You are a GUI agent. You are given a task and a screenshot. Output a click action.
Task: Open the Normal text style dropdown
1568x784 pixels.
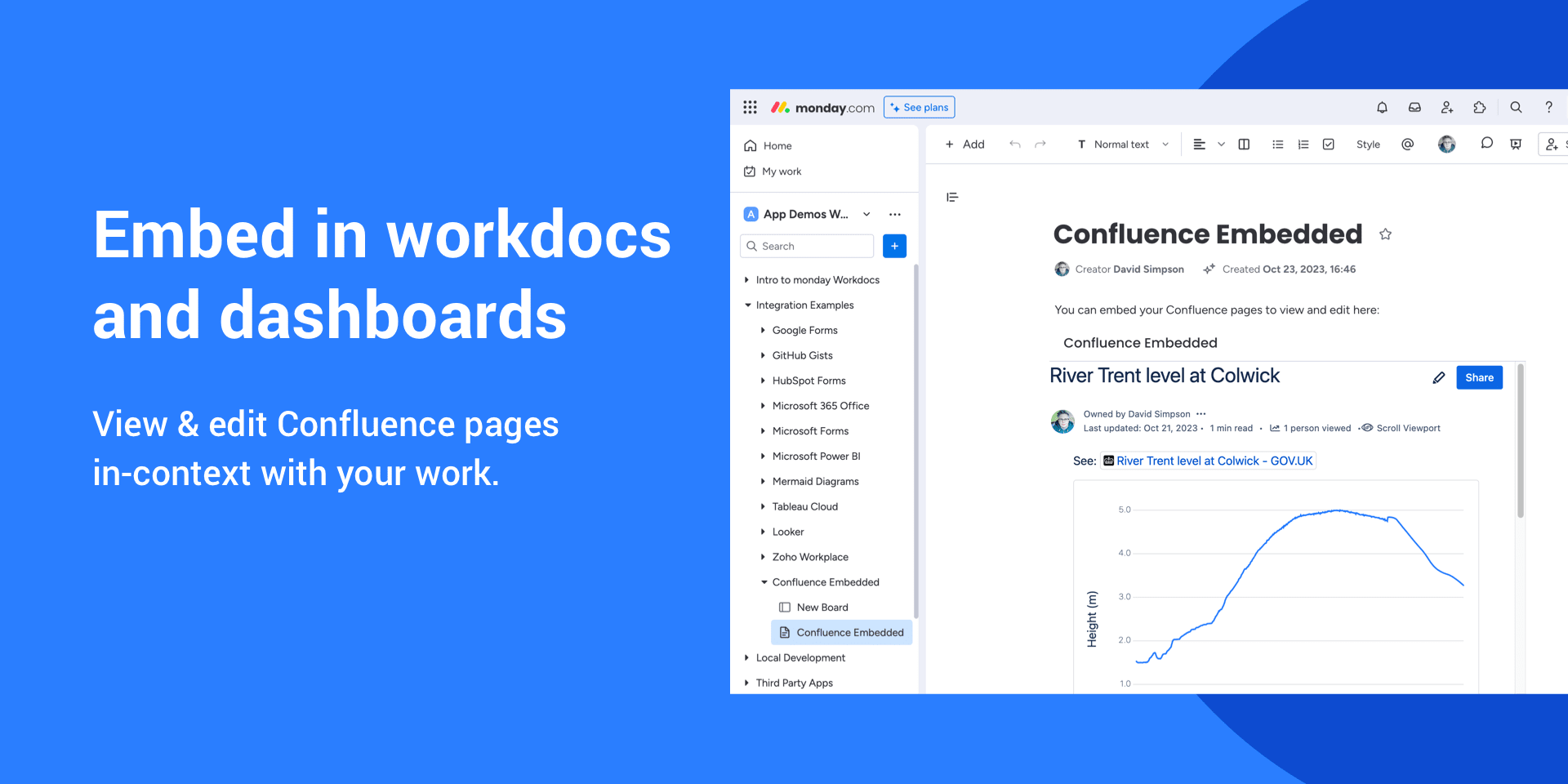(1123, 145)
